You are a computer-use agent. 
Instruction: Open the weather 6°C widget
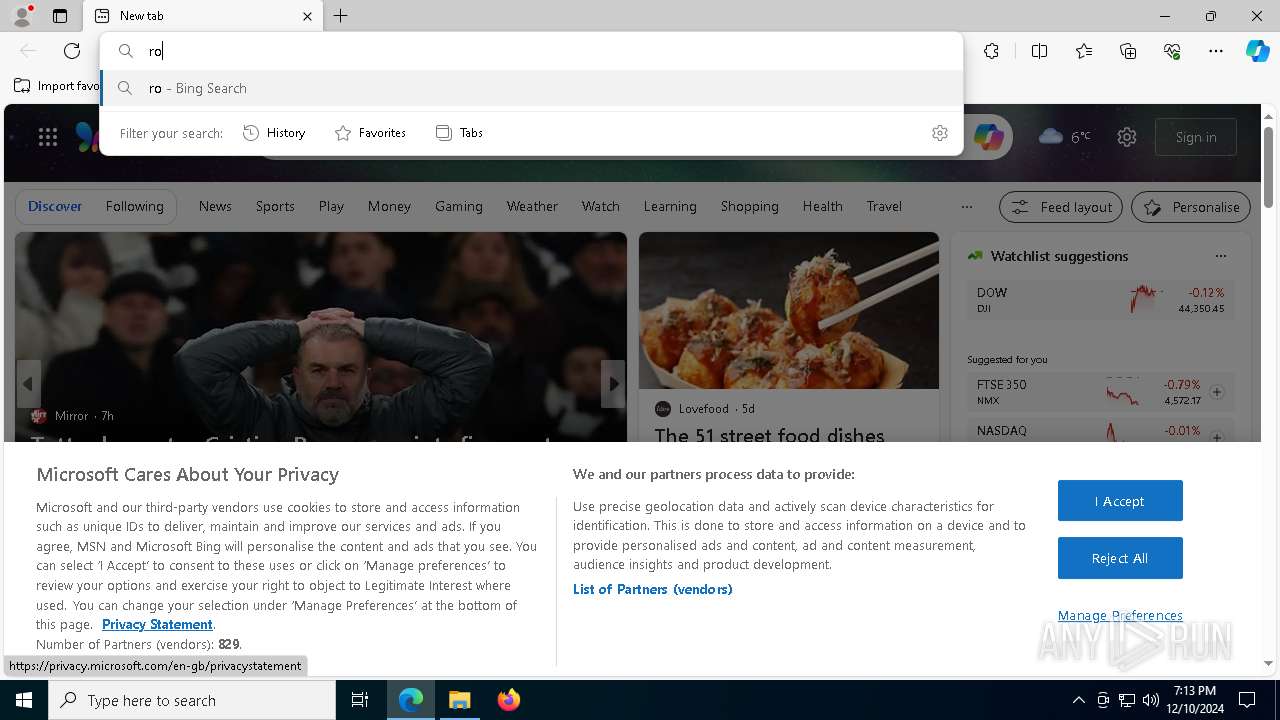click(x=1065, y=137)
